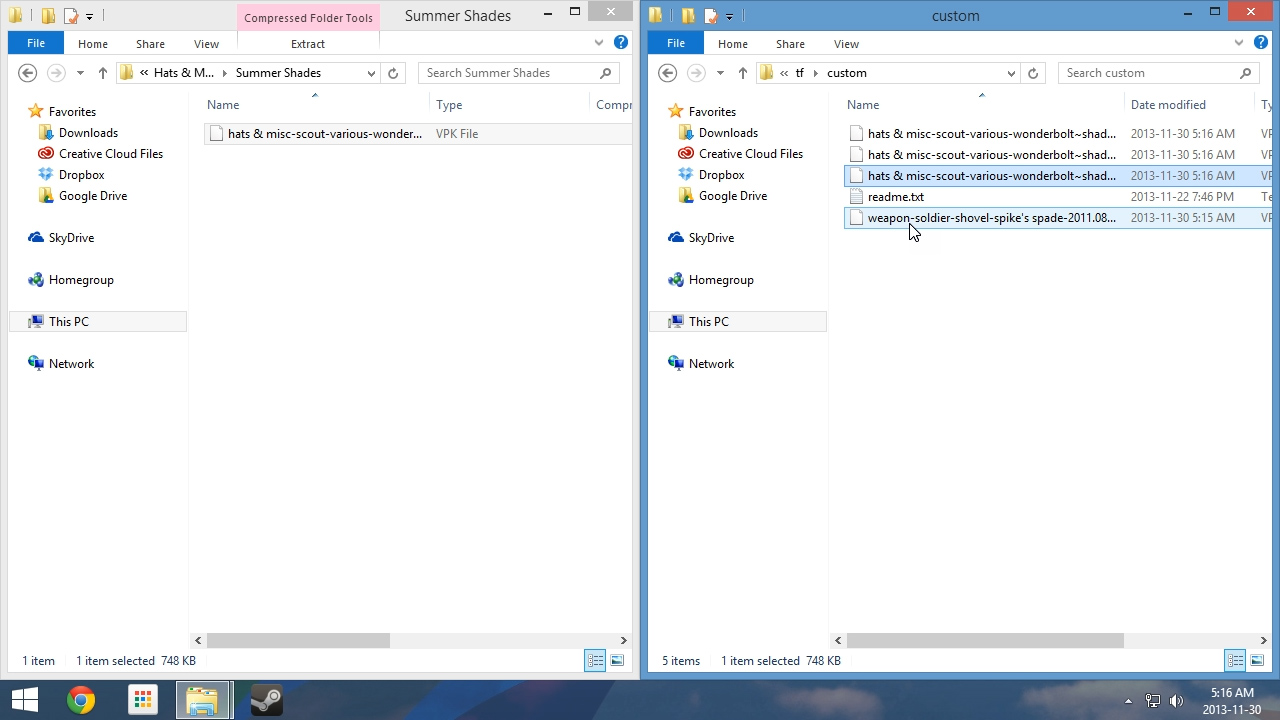1280x720 pixels.
Task: Click horizontal scrollbar in custom file list
Action: coord(985,640)
